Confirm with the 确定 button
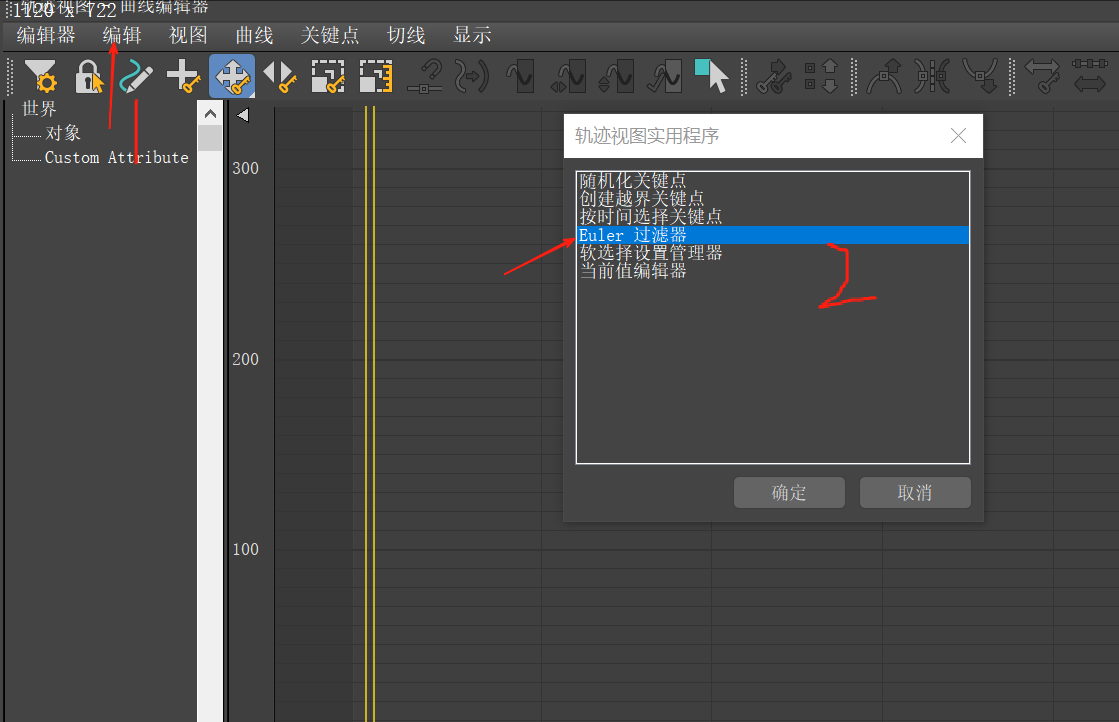This screenshot has height=722, width=1119. 789,493
